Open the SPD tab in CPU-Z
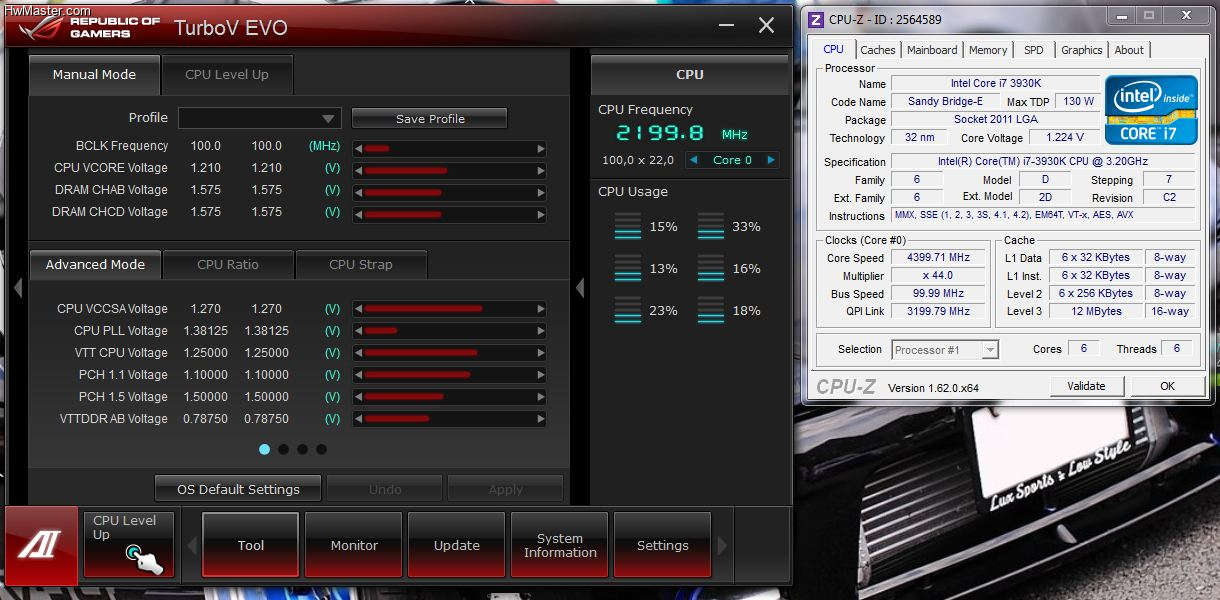Viewport: 1220px width, 600px height. point(1034,50)
